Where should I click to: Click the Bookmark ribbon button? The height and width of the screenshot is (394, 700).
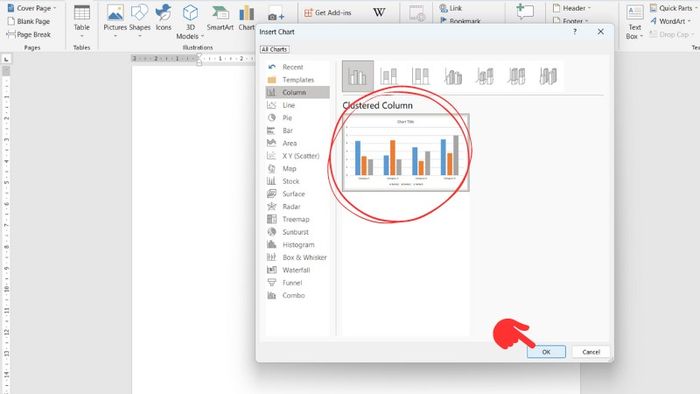tap(460, 21)
